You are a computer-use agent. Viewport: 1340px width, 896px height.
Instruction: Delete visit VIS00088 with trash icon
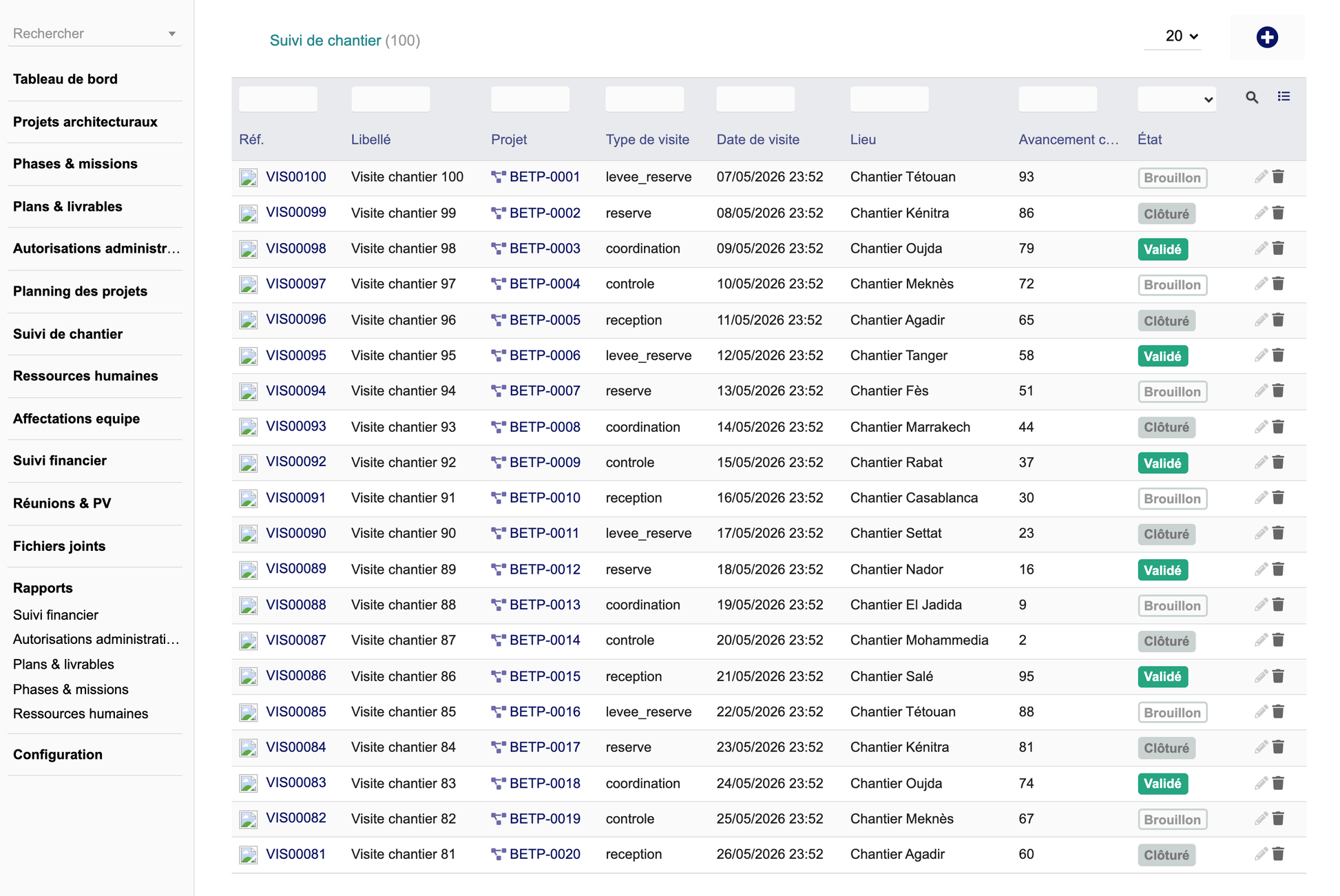(x=1278, y=605)
